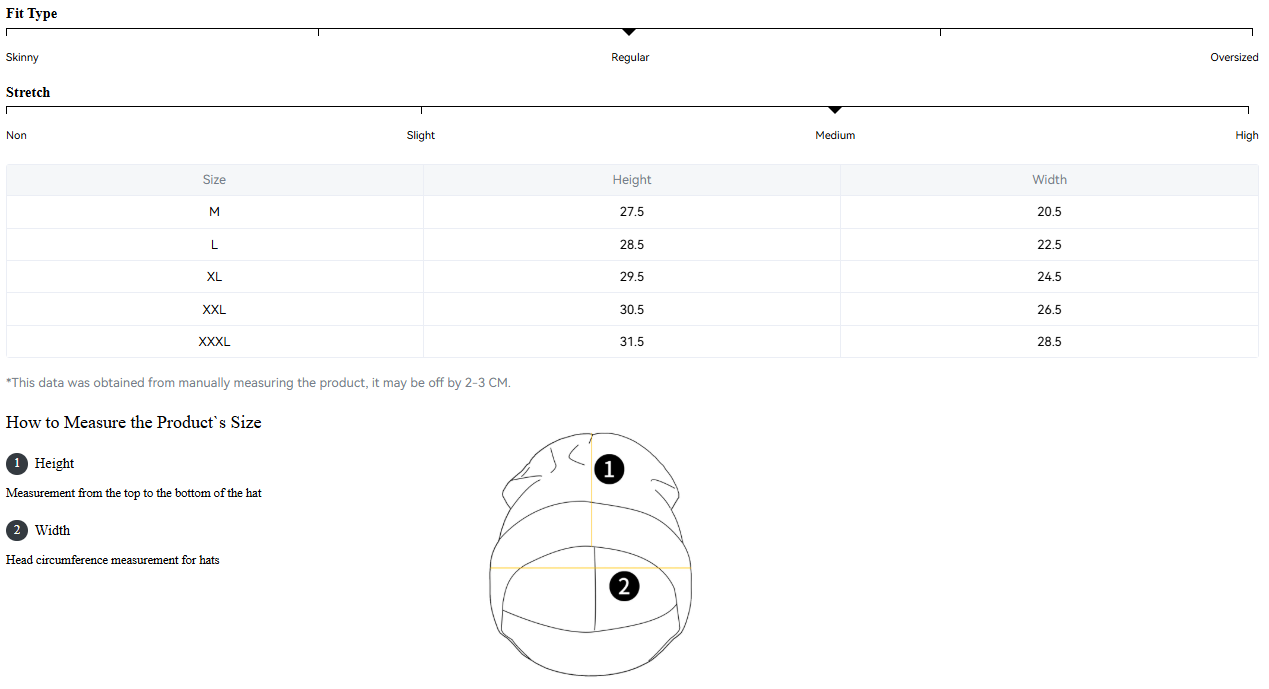Select the XL size row
The height and width of the screenshot is (689, 1269).
click(214, 277)
